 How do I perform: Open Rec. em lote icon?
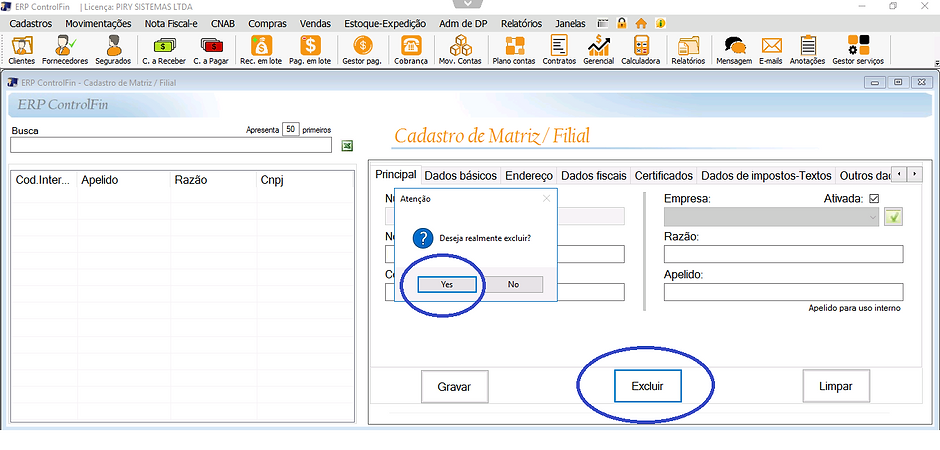point(261,50)
